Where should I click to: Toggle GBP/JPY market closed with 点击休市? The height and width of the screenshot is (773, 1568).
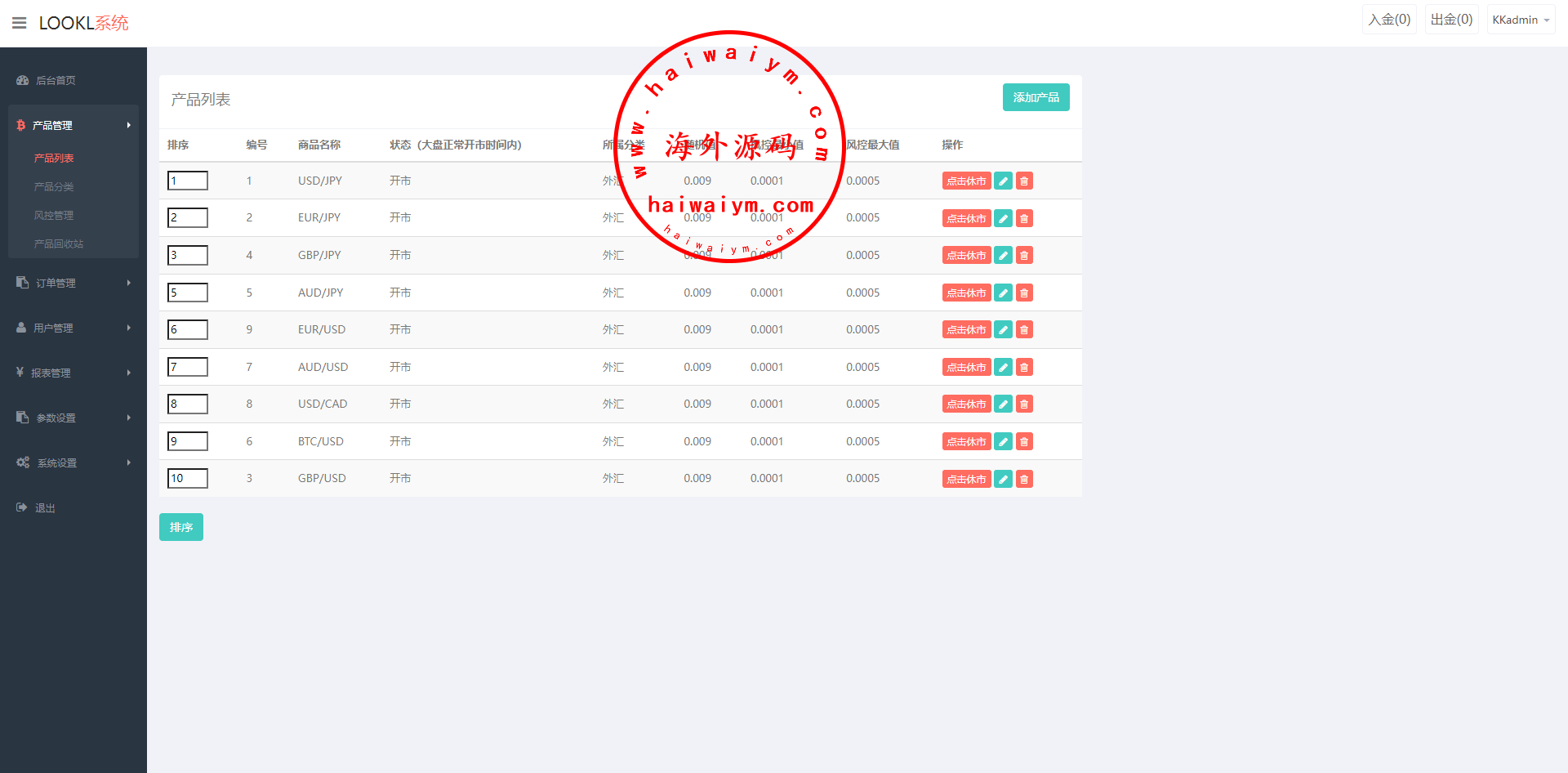[x=966, y=256]
